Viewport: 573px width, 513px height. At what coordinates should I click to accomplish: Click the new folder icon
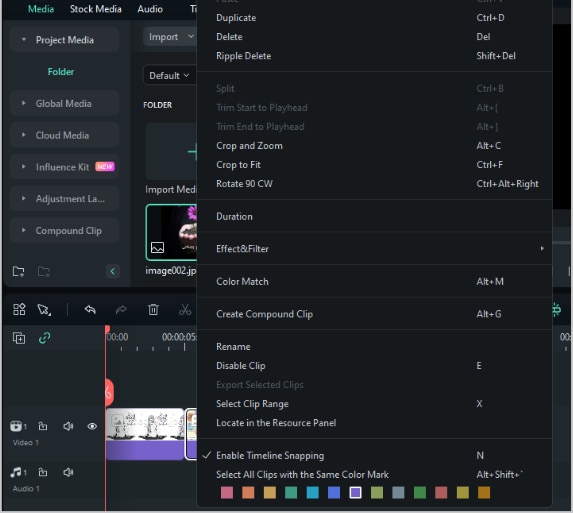point(18,271)
